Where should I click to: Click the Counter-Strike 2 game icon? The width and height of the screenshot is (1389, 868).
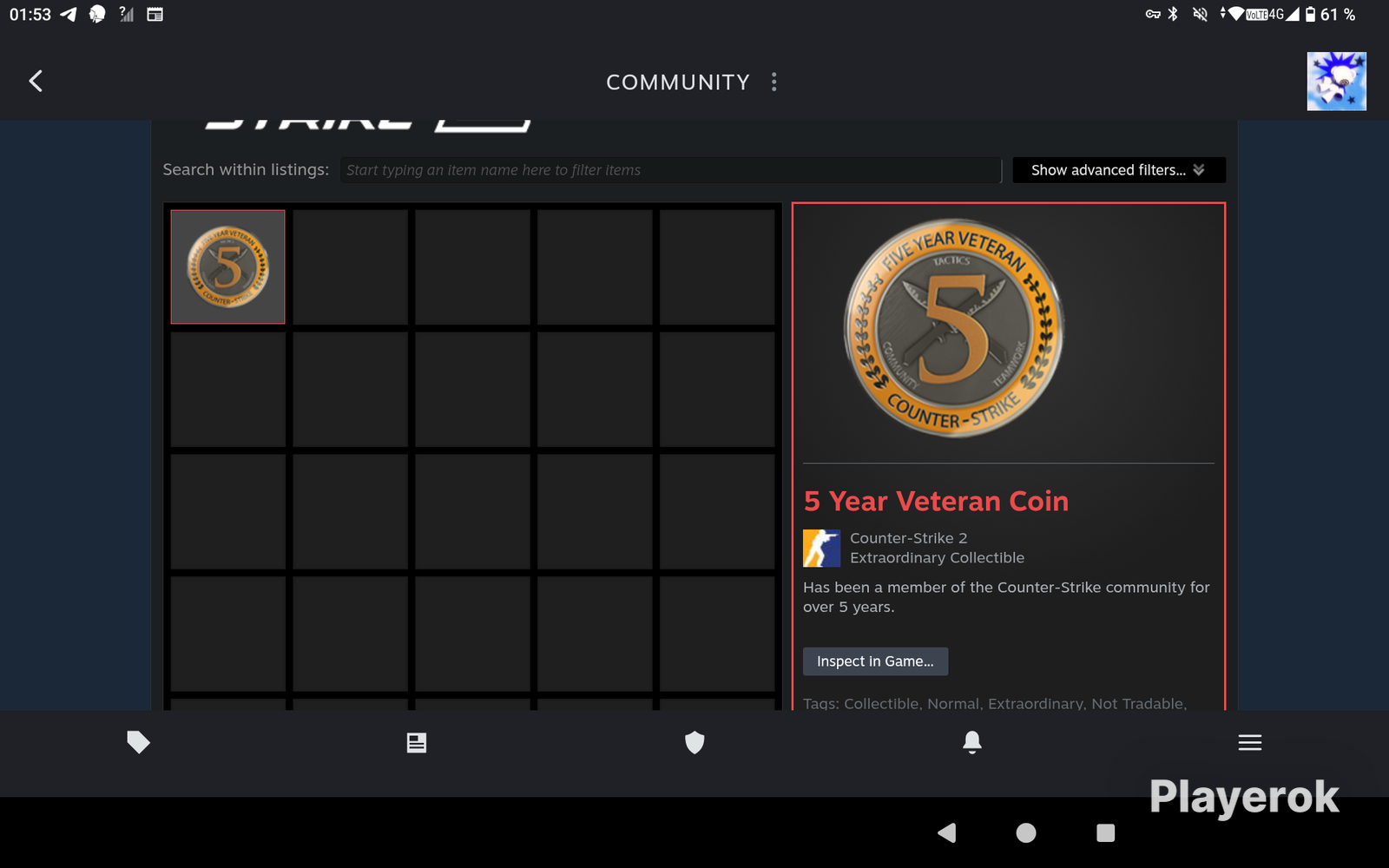point(821,548)
